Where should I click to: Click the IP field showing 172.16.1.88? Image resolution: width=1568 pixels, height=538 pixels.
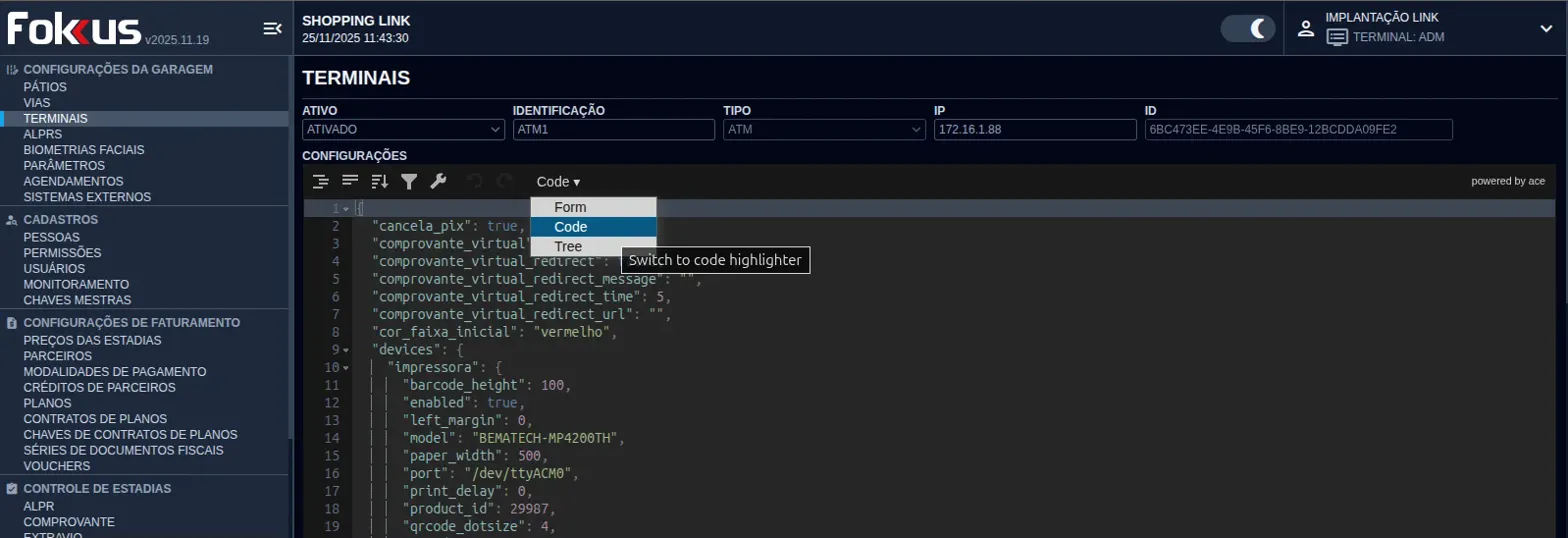click(1034, 130)
